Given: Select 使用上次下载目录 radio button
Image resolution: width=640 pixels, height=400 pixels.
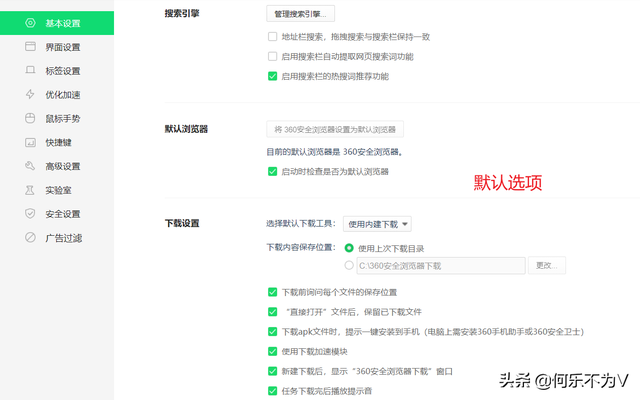Looking at the screenshot, I should tap(349, 248).
